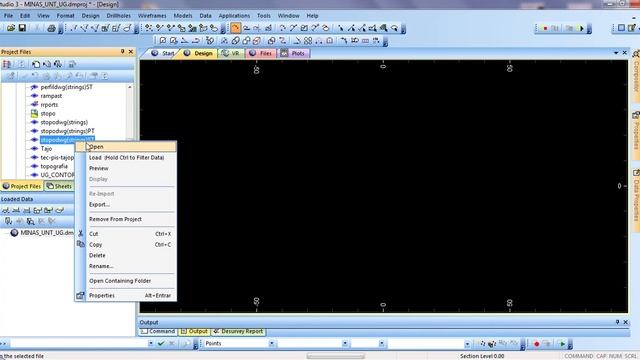Select topografia in project tree
Screen dimensions: 640x360
click(54, 166)
